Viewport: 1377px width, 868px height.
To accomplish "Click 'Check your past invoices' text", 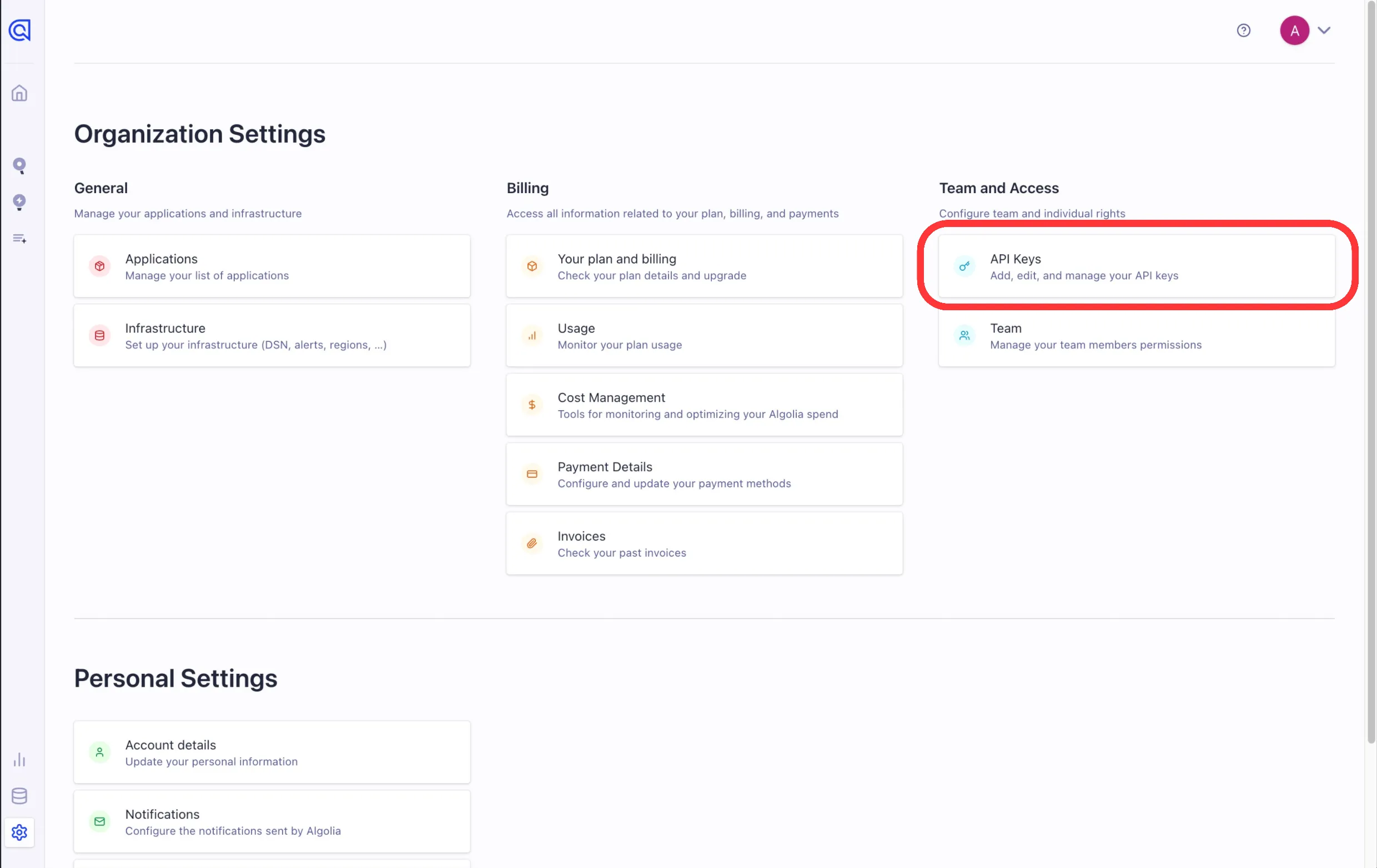I will [x=622, y=553].
